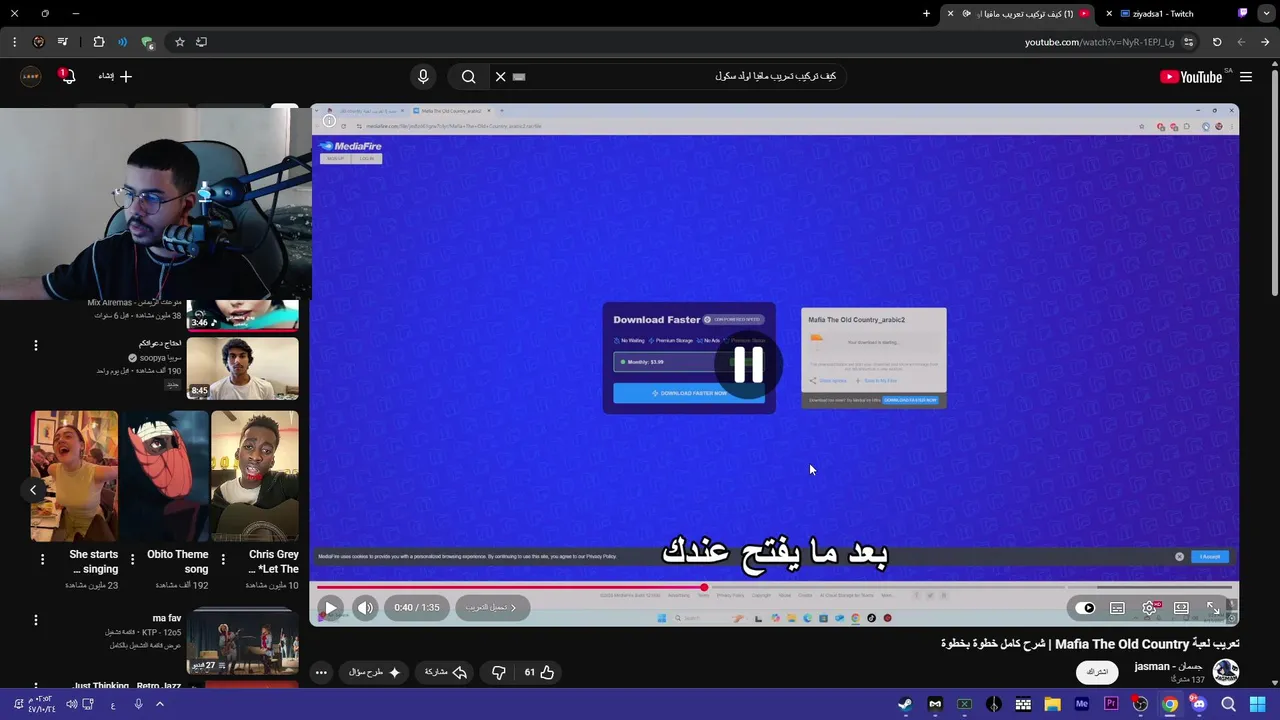The image size is (1280, 720).
Task: Open a new browser tab
Action: coord(926,14)
